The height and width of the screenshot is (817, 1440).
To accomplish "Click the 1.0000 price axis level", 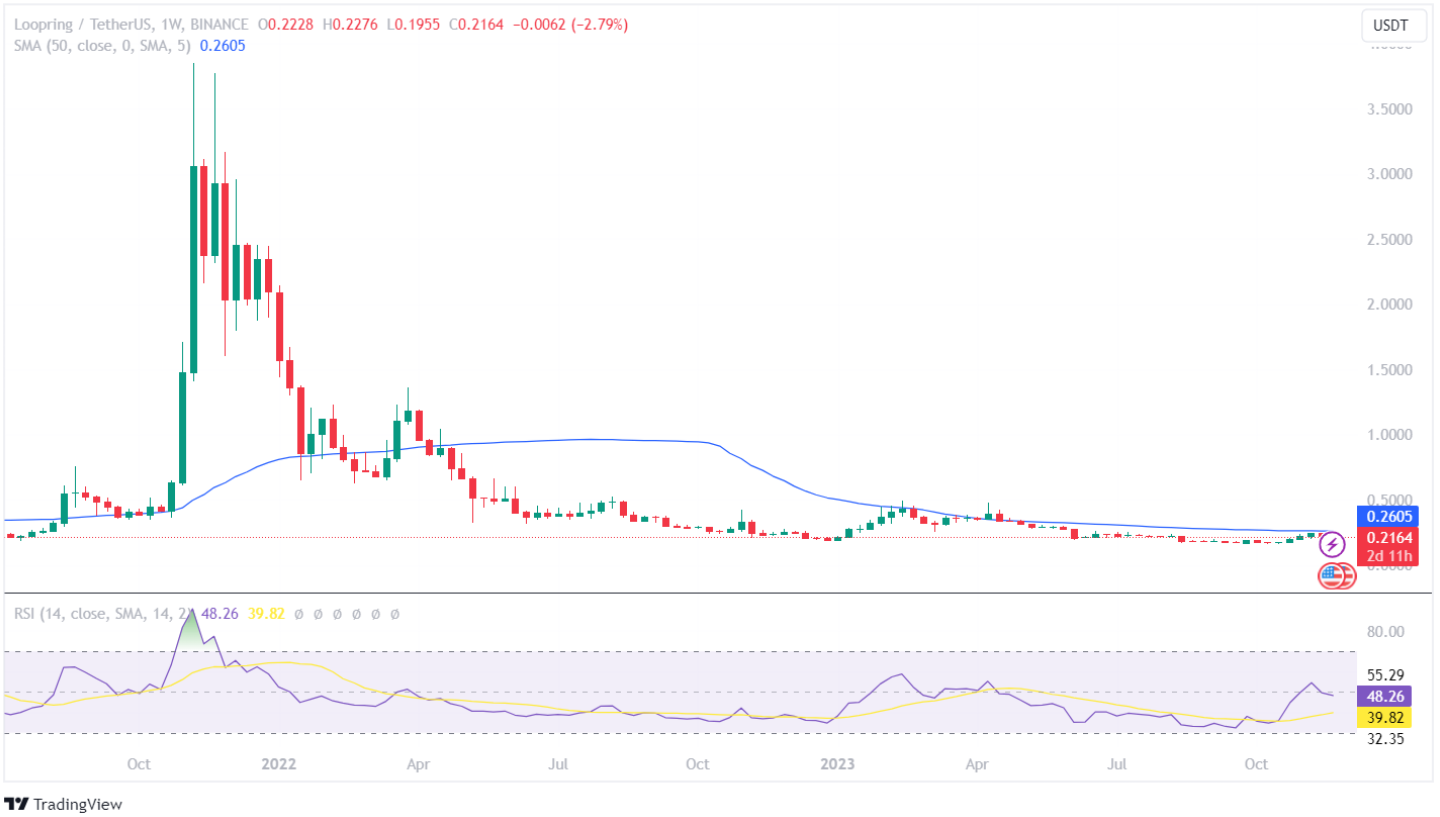I will coord(1390,435).
